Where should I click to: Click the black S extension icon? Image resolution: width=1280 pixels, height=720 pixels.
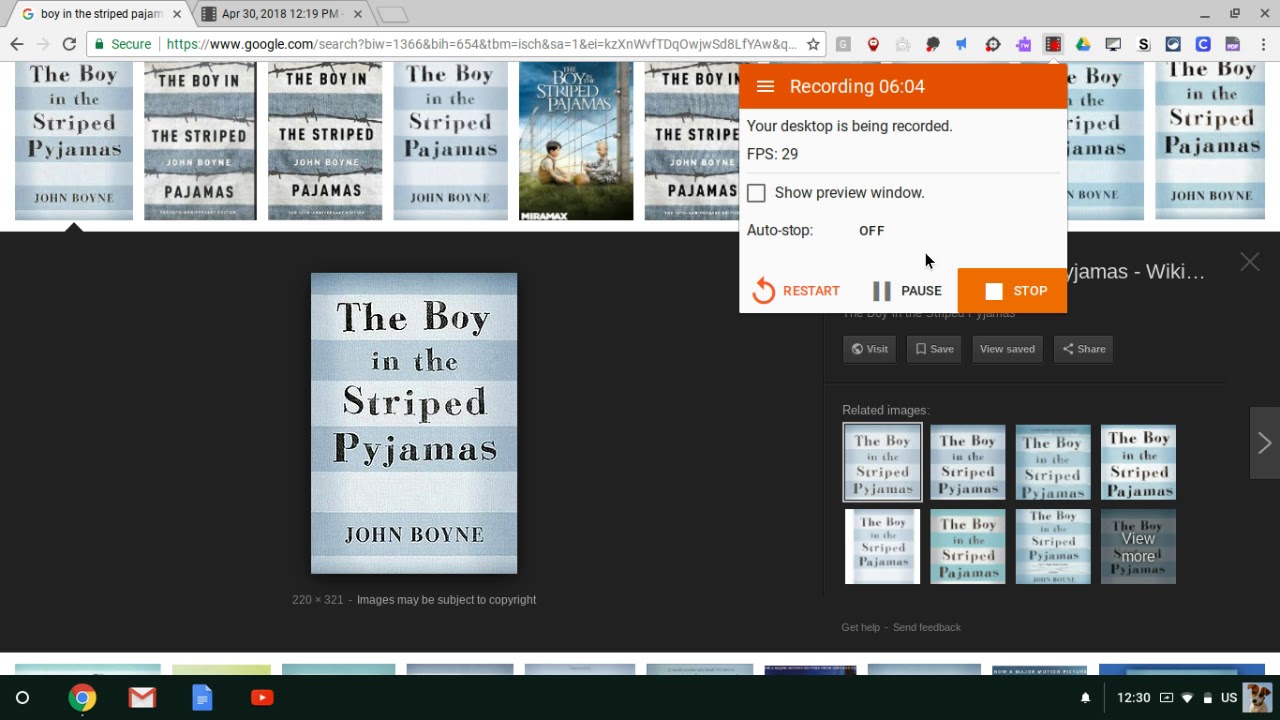(1144, 44)
